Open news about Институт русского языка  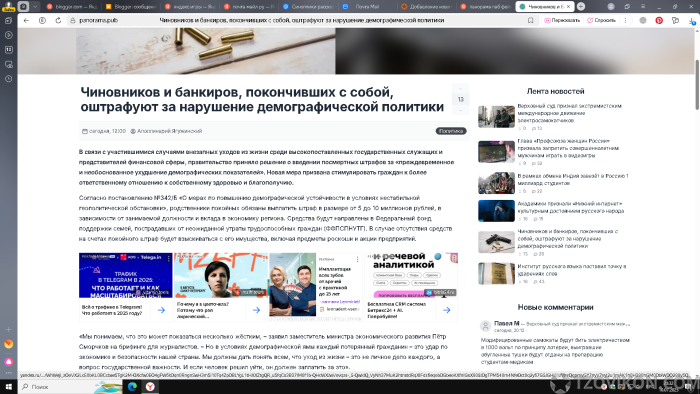571,270
